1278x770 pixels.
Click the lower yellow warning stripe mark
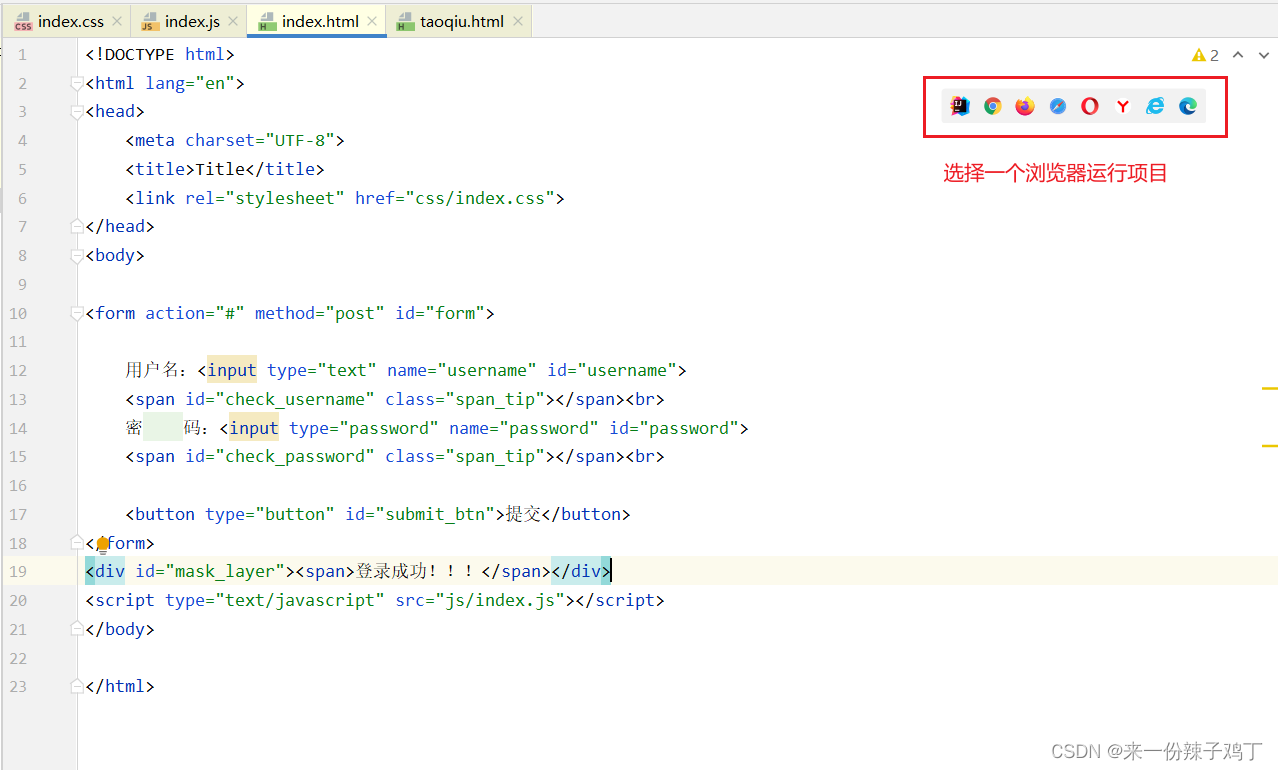click(x=1270, y=445)
